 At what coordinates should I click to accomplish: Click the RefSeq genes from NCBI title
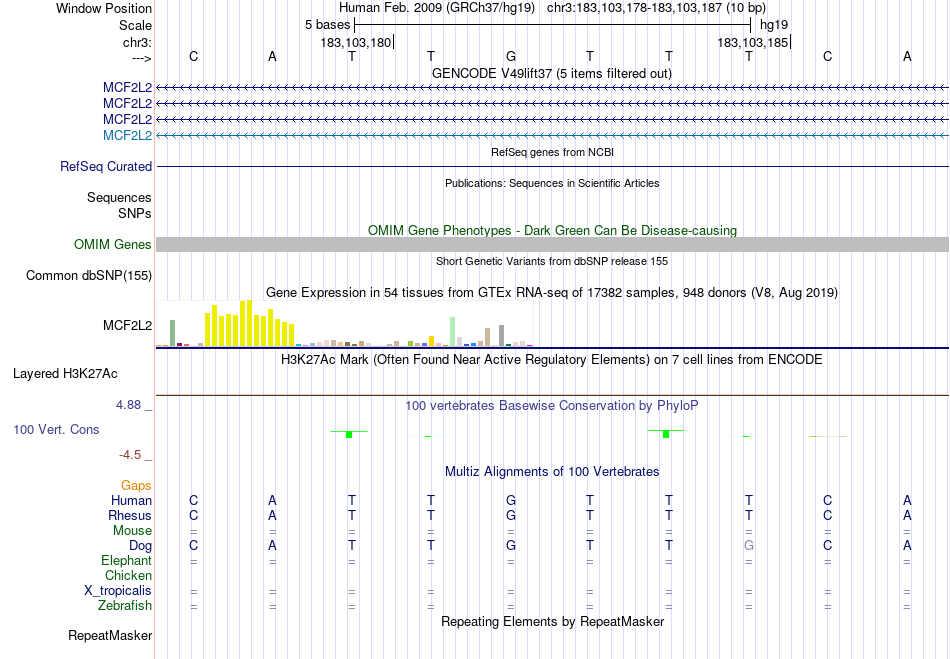552,152
